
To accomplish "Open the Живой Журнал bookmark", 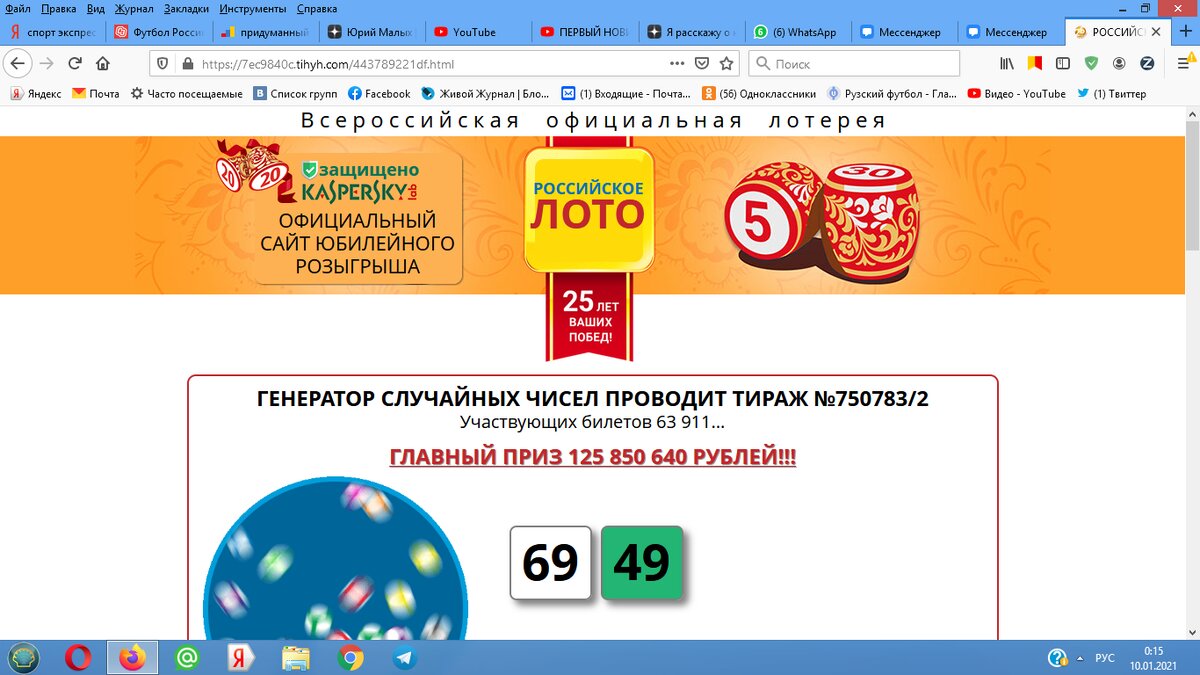I will pos(485,94).
